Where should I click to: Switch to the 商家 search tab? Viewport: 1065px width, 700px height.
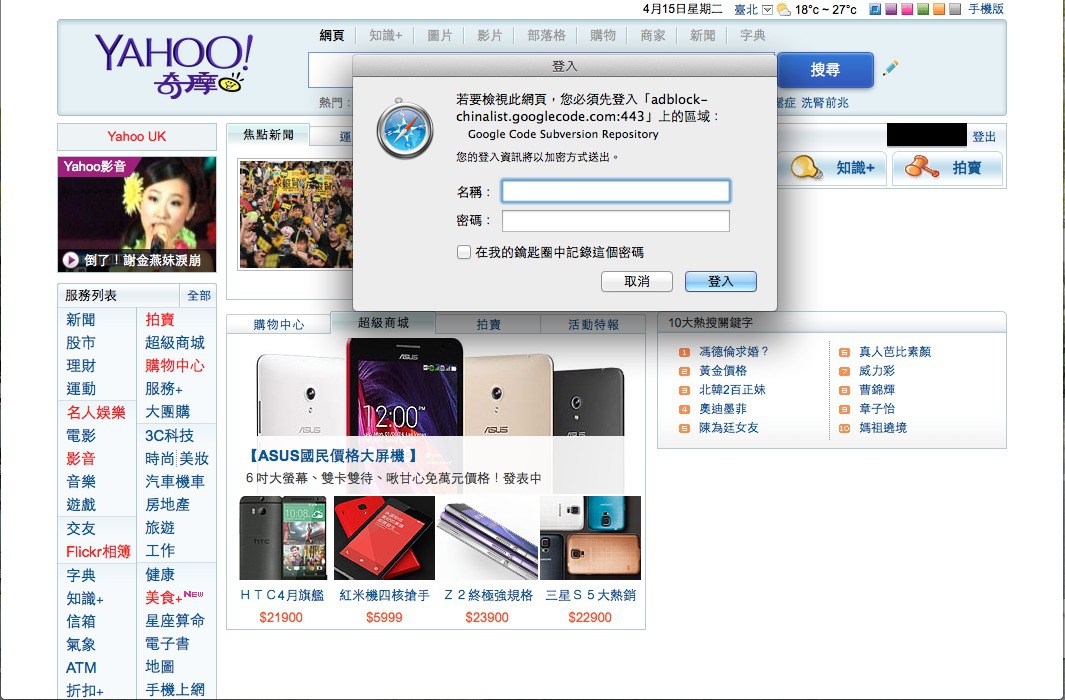[x=653, y=35]
